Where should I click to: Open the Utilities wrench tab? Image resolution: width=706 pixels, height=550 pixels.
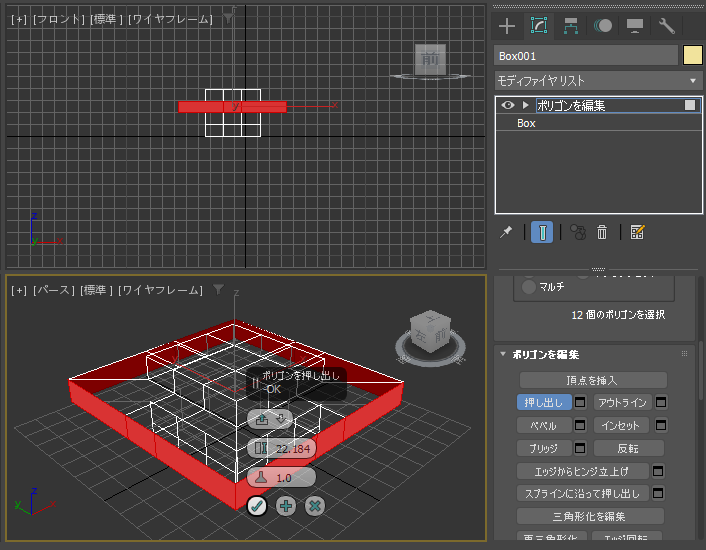click(666, 26)
